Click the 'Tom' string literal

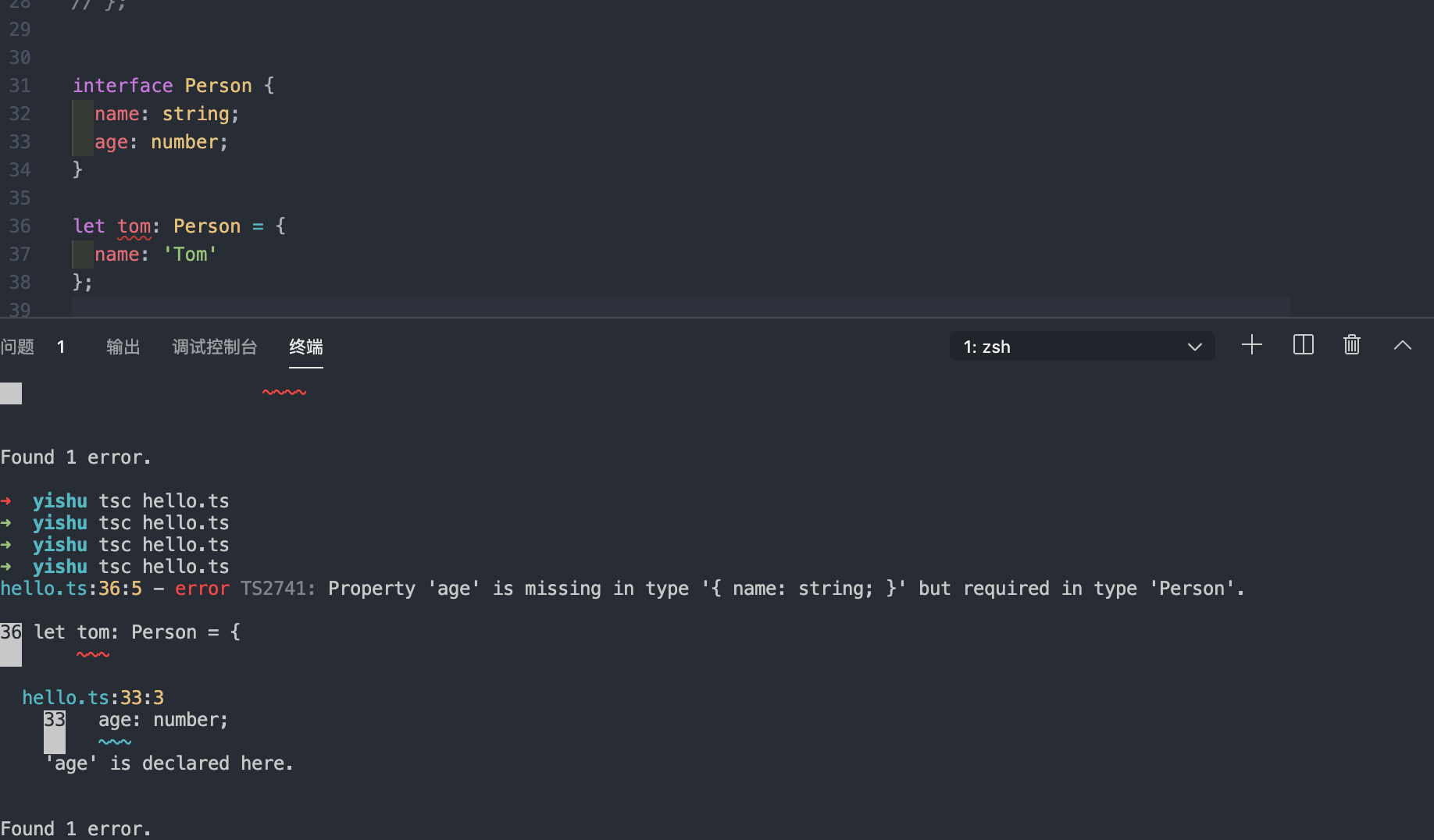click(x=190, y=254)
